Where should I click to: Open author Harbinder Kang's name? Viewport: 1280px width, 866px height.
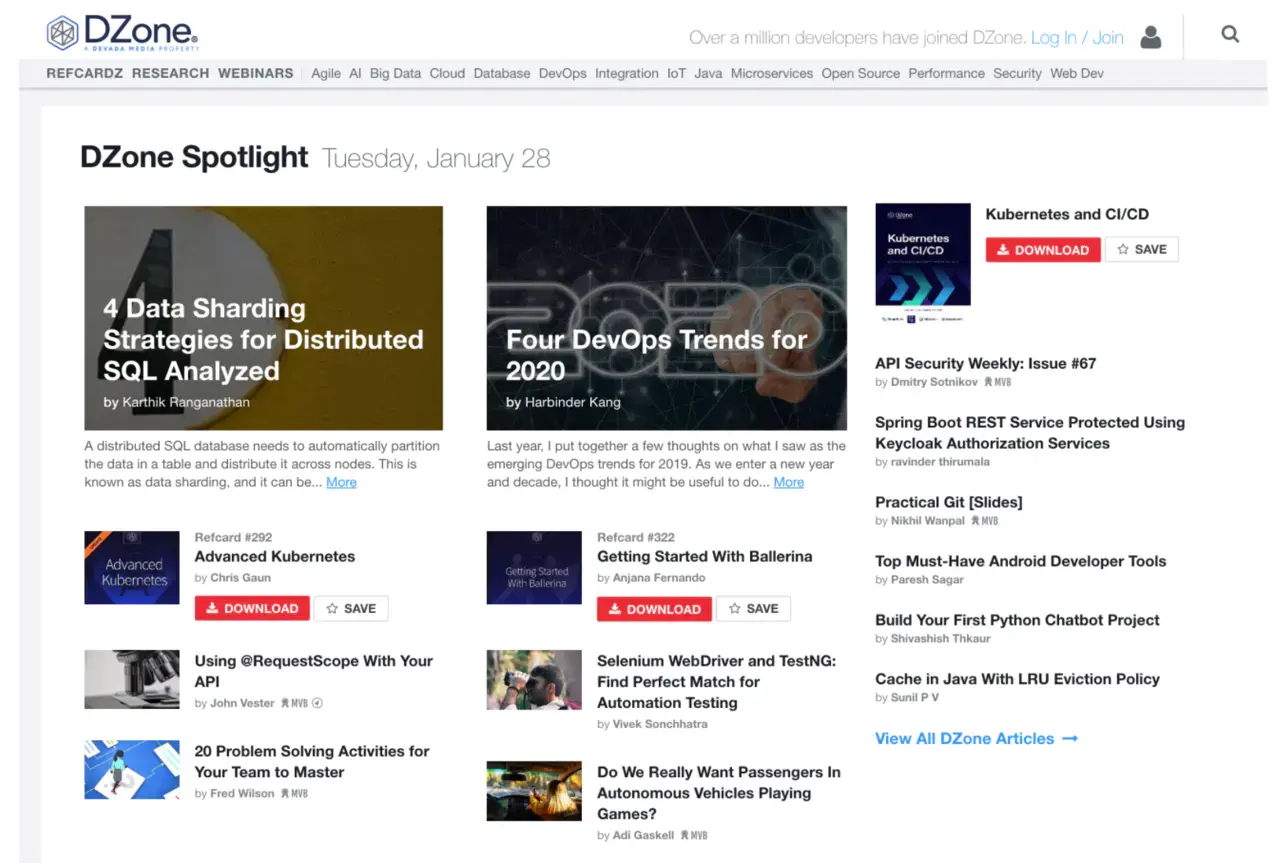click(573, 402)
